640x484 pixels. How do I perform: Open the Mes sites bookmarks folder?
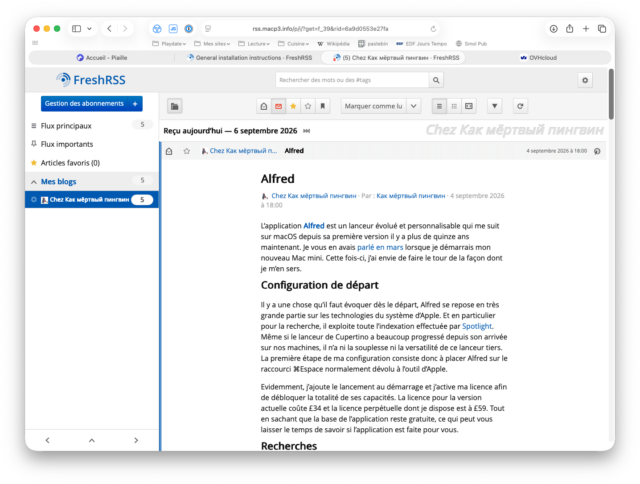tap(212, 44)
